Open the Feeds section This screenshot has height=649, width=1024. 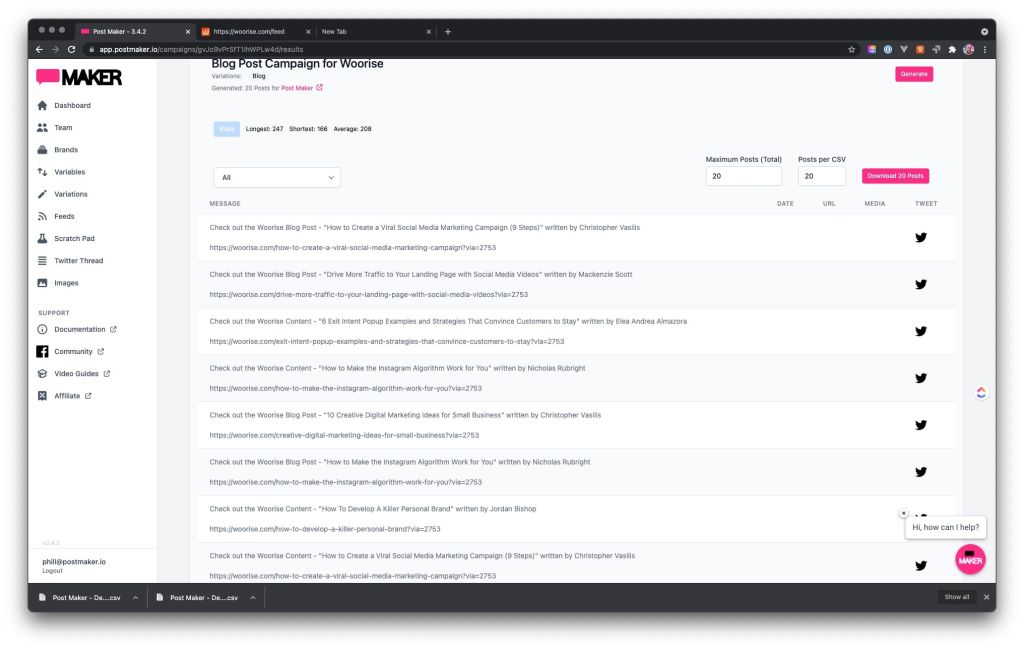click(56, 216)
